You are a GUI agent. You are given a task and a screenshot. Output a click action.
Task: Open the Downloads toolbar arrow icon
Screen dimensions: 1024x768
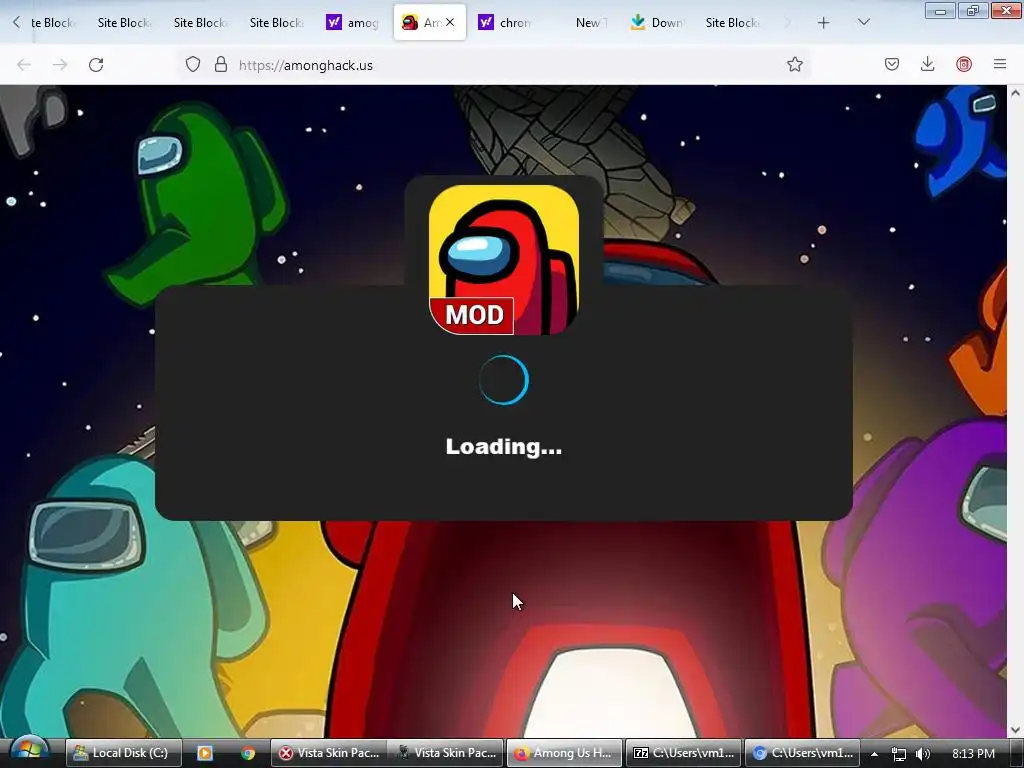point(927,65)
